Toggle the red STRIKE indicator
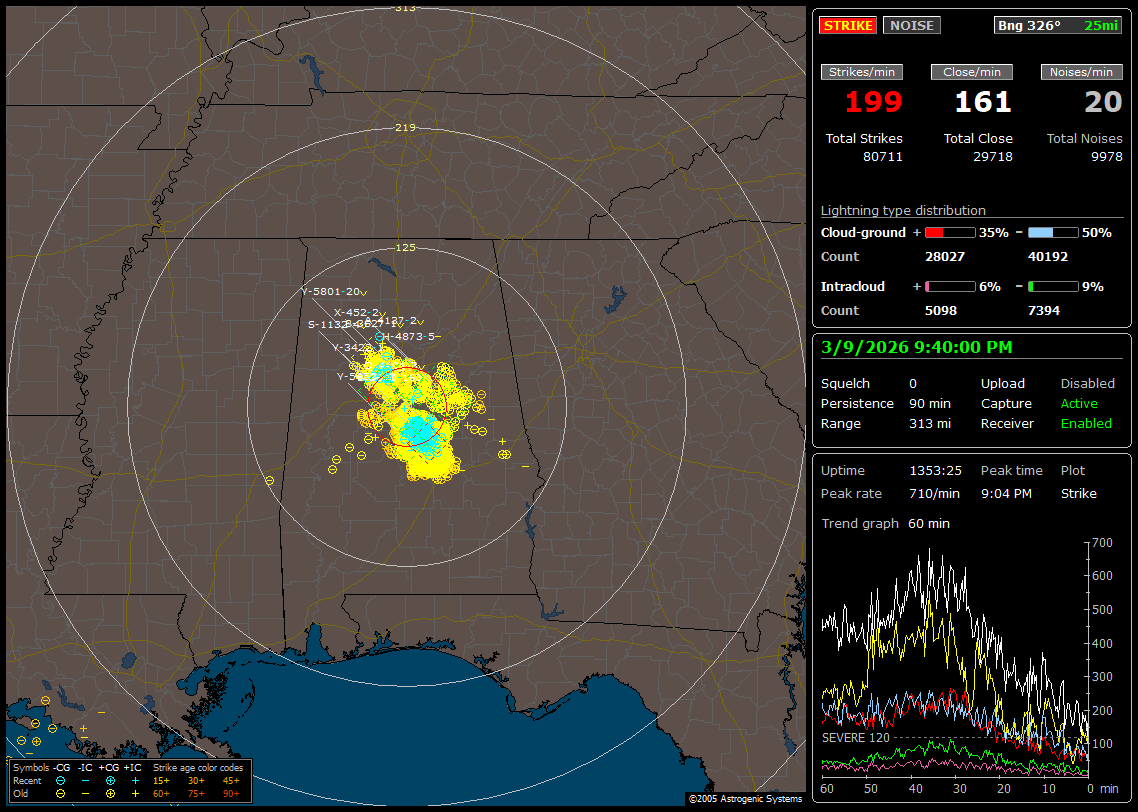Image resolution: width=1138 pixels, height=812 pixels. [848, 25]
